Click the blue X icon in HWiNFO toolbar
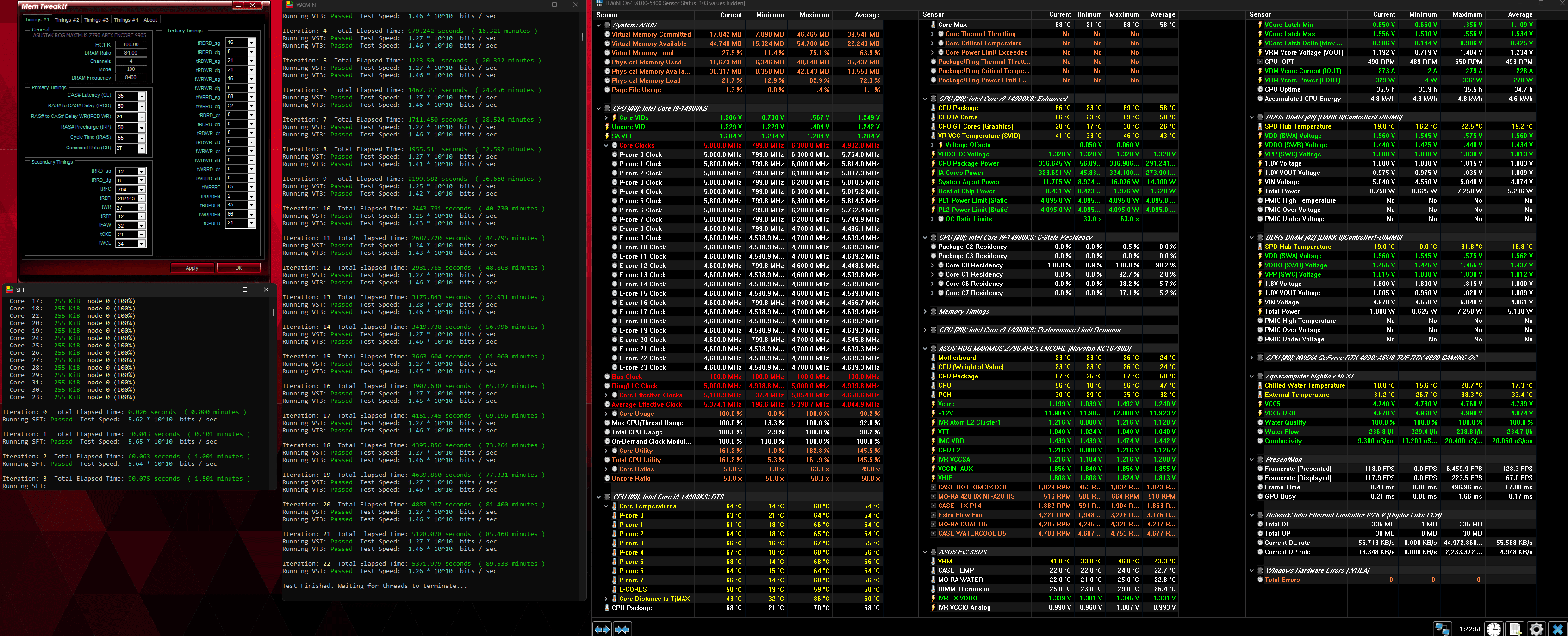The height and width of the screenshot is (636, 1568). (1558, 629)
